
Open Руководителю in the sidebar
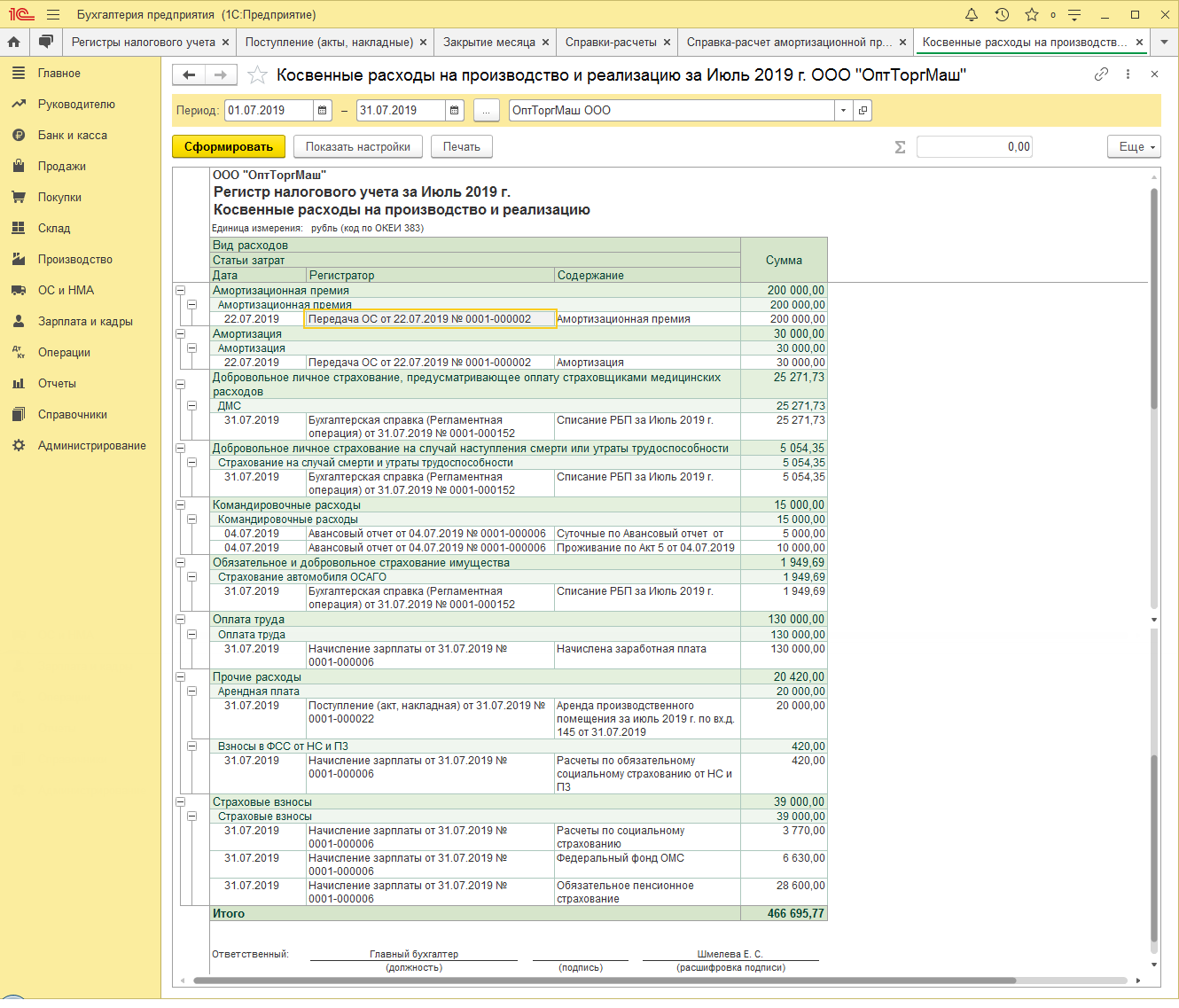click(76, 104)
